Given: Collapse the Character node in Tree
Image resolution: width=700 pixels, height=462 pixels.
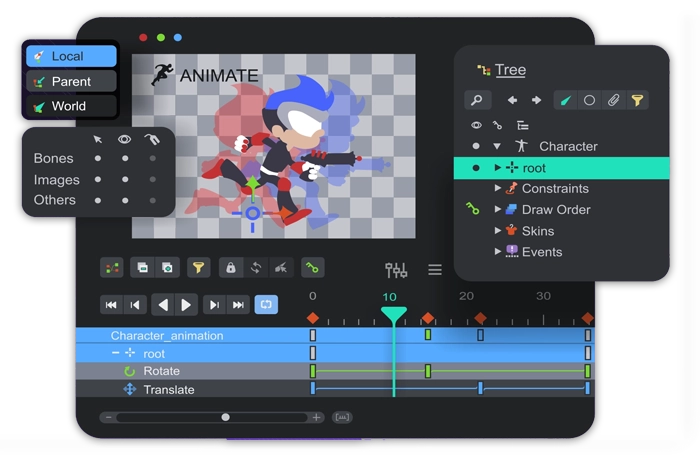Looking at the screenshot, I should coord(497,146).
